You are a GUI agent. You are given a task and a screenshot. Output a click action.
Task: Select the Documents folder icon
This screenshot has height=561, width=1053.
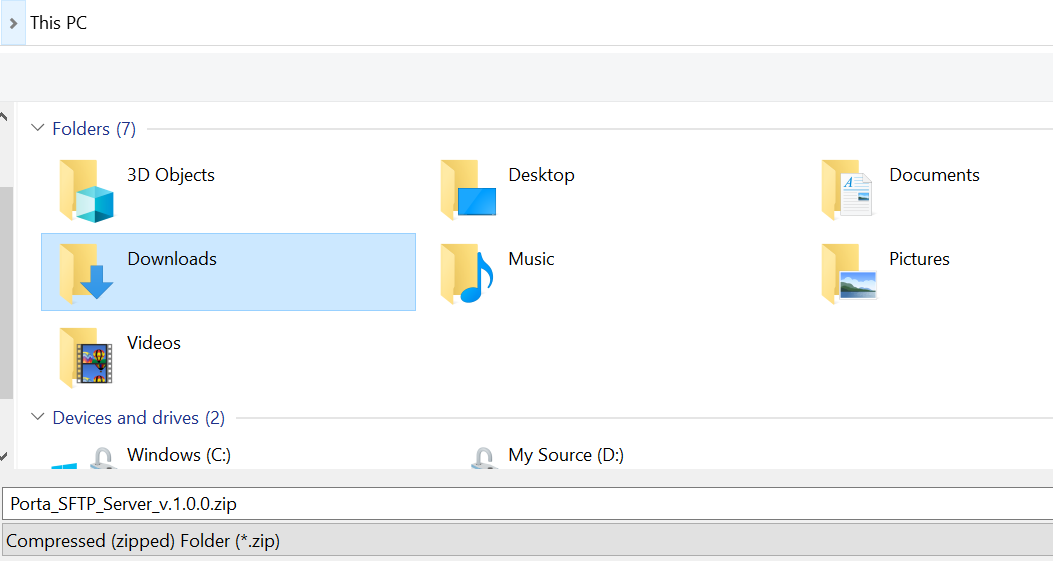pyautogui.click(x=848, y=190)
